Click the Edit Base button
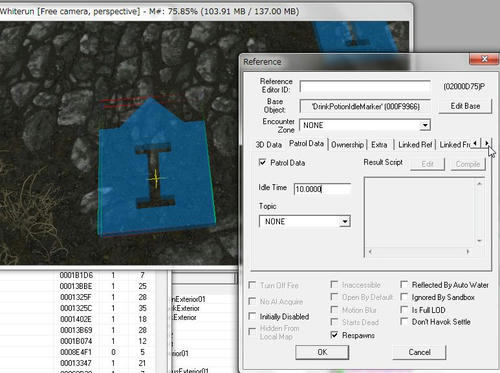The width and height of the screenshot is (500, 373). click(465, 106)
